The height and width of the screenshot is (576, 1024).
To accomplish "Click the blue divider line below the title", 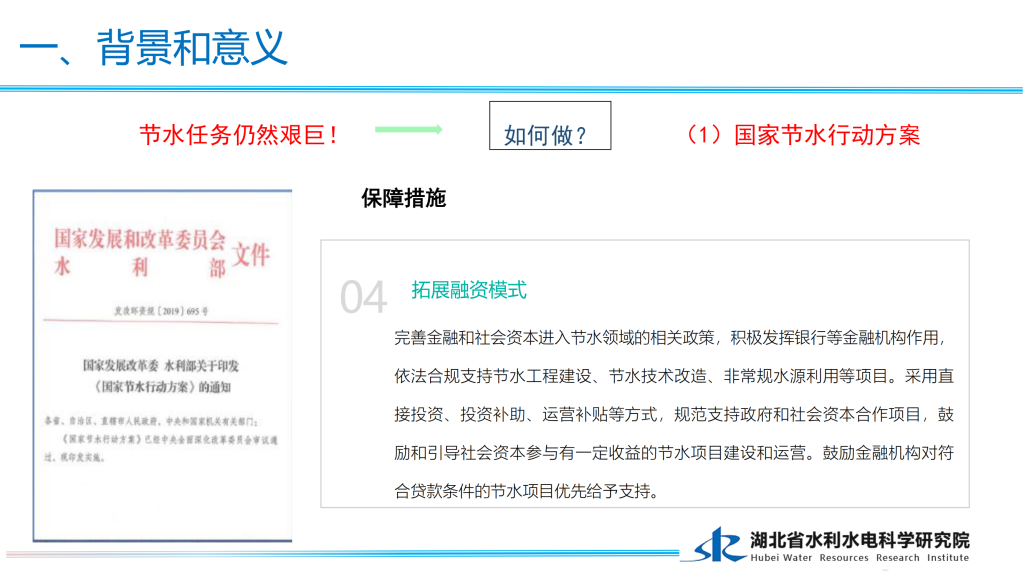I will (x=512, y=89).
